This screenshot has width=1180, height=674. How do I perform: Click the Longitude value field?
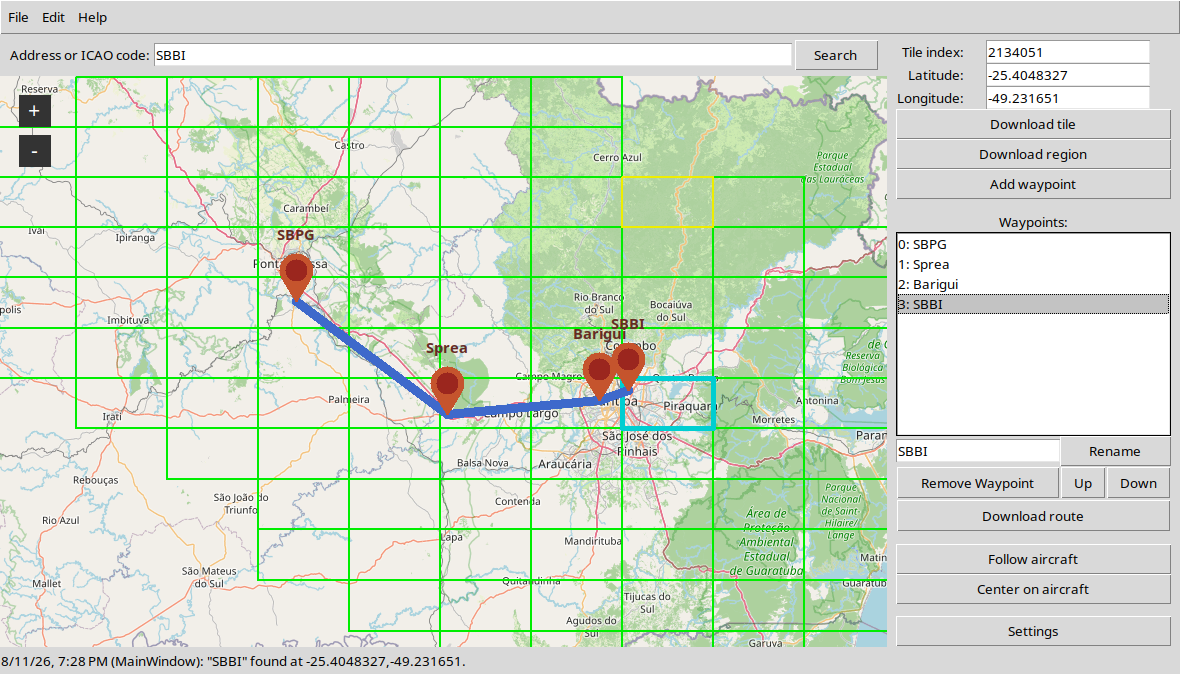coord(1067,98)
